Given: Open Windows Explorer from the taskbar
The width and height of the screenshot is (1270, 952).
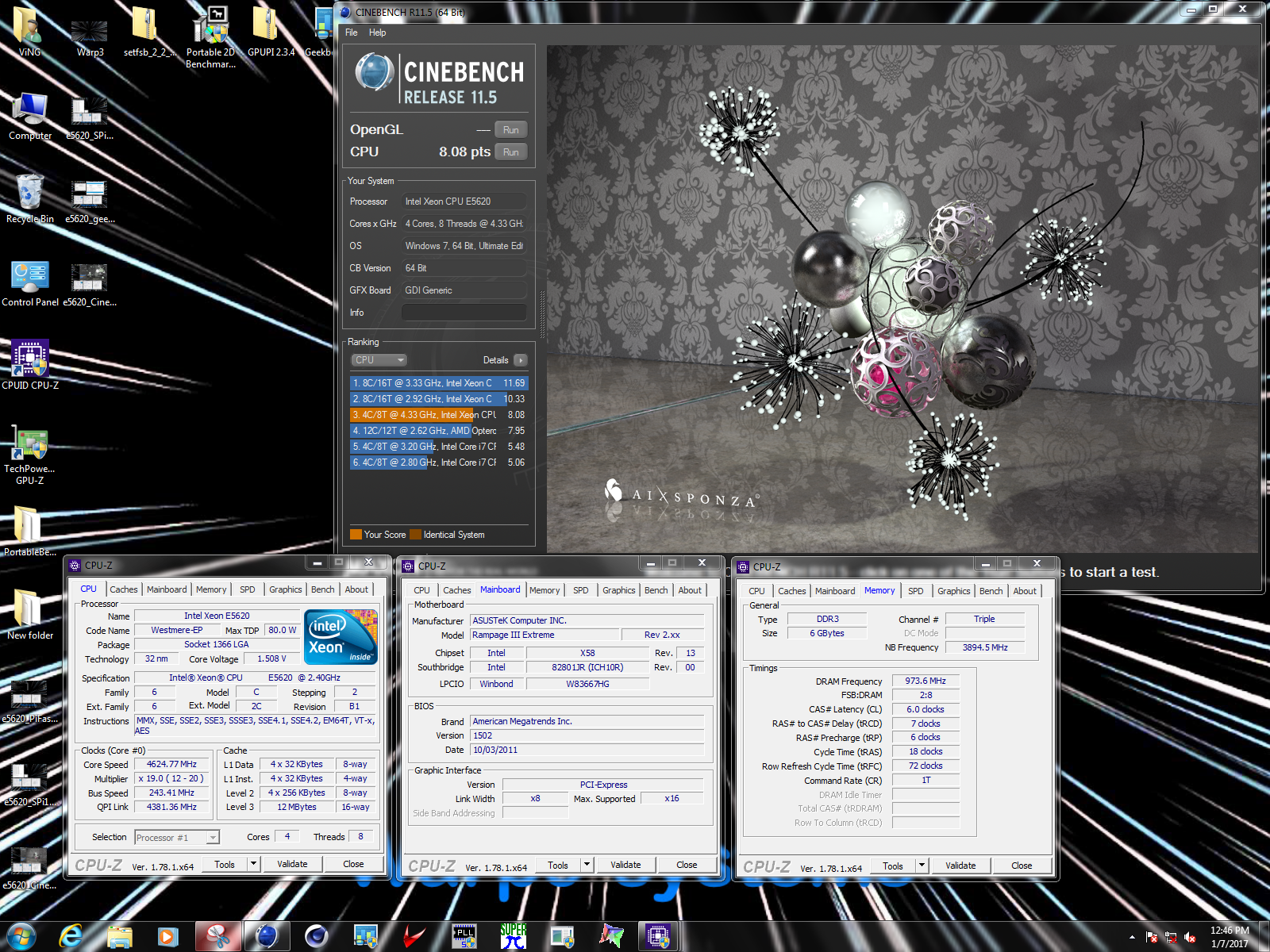Looking at the screenshot, I should click(x=120, y=936).
